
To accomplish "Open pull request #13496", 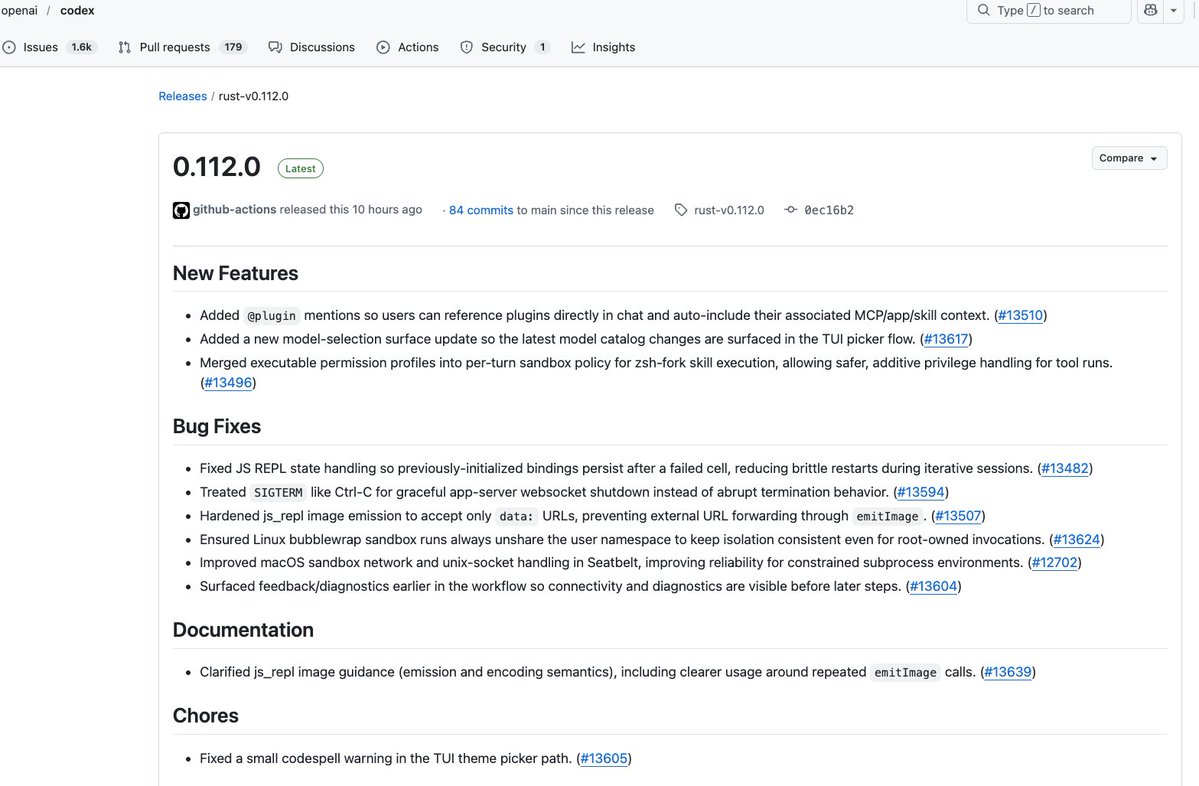I will pos(228,382).
